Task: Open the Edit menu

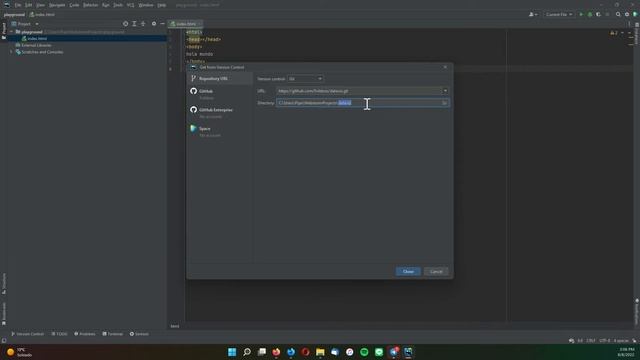Action: [x=29, y=5]
